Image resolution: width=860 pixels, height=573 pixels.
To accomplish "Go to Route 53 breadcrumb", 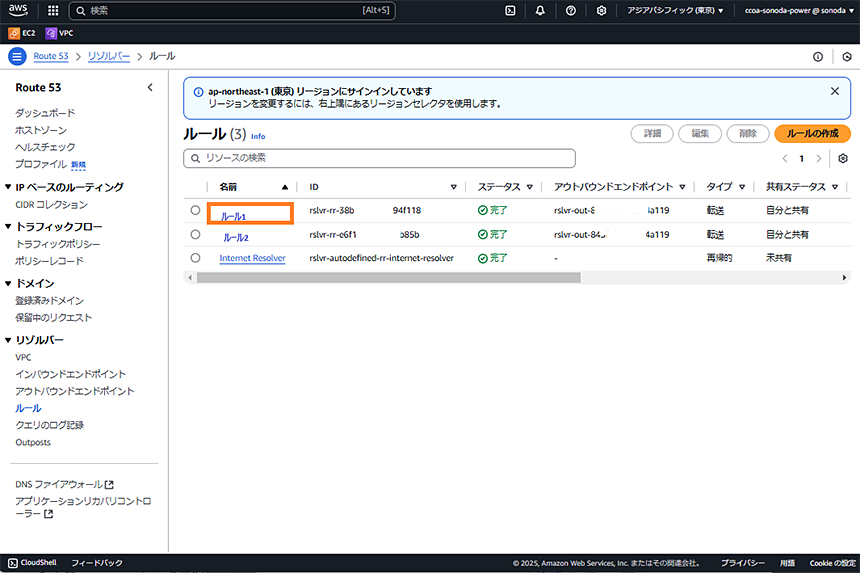I will (51, 56).
